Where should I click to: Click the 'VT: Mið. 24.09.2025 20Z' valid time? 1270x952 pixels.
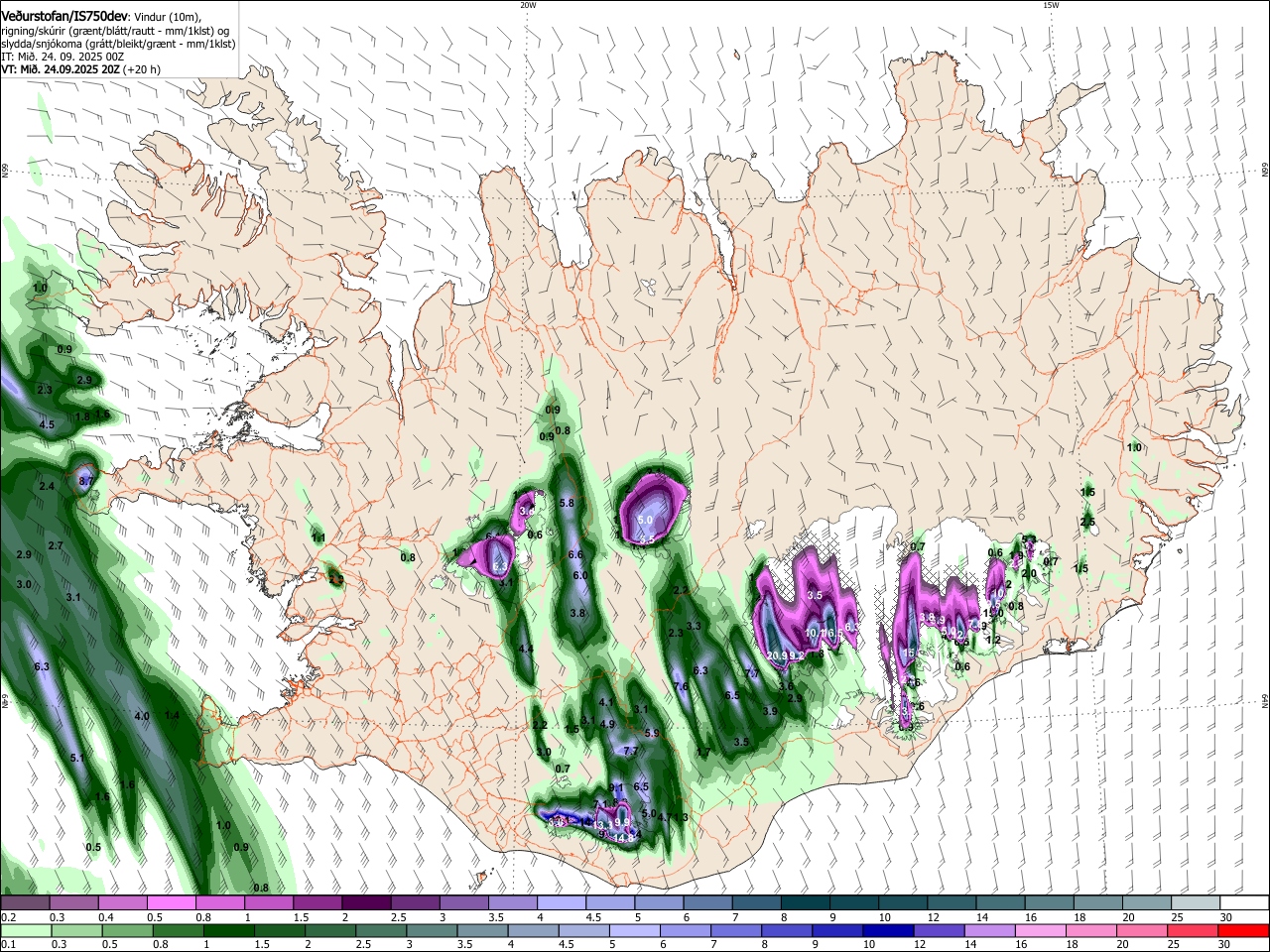61,69
